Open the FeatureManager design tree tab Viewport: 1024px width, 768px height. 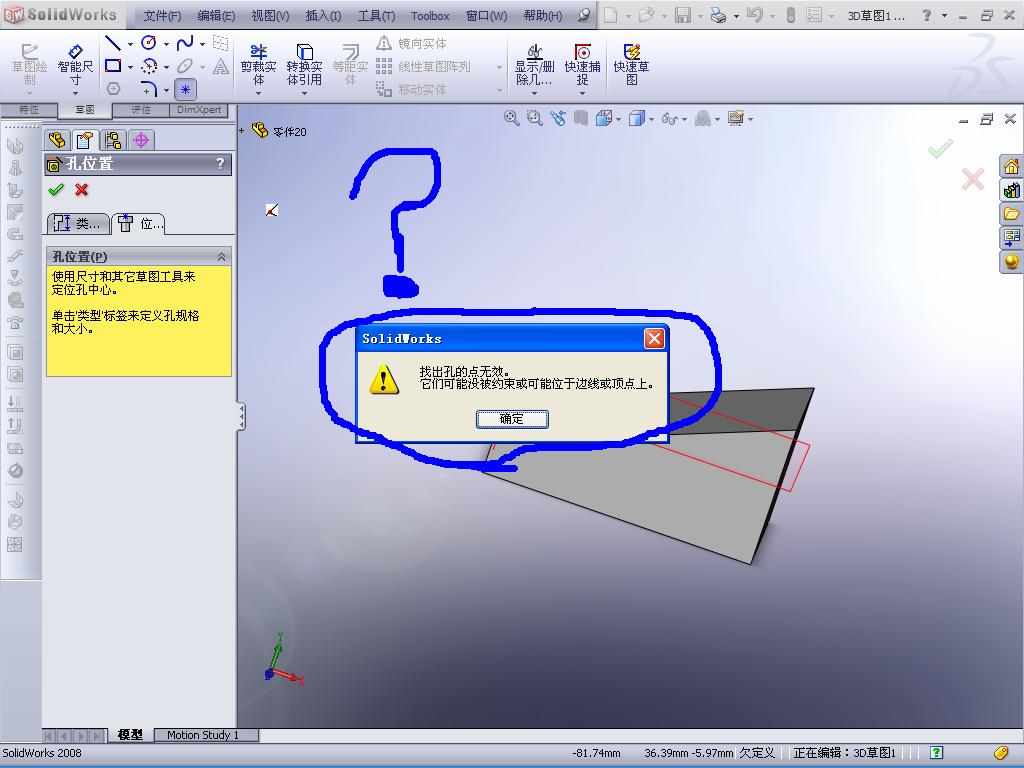[x=57, y=140]
